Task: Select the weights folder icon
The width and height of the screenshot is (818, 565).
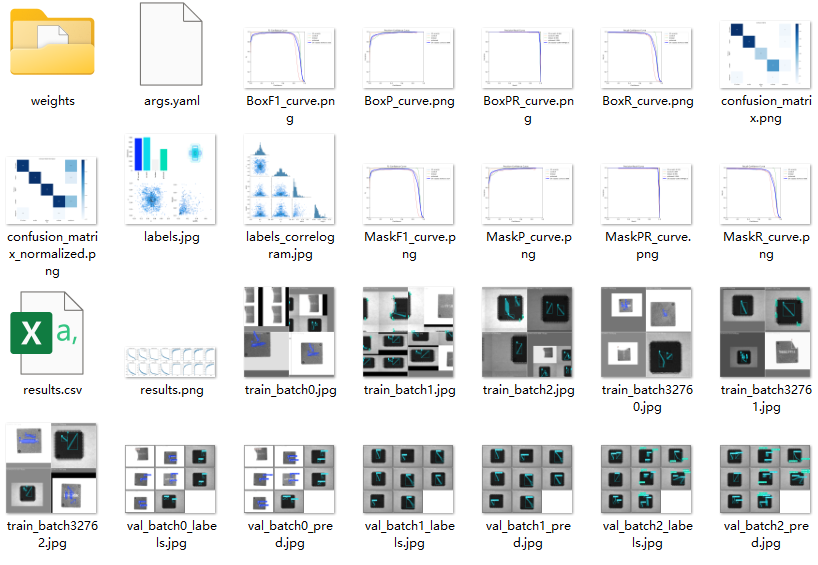Action: point(52,44)
